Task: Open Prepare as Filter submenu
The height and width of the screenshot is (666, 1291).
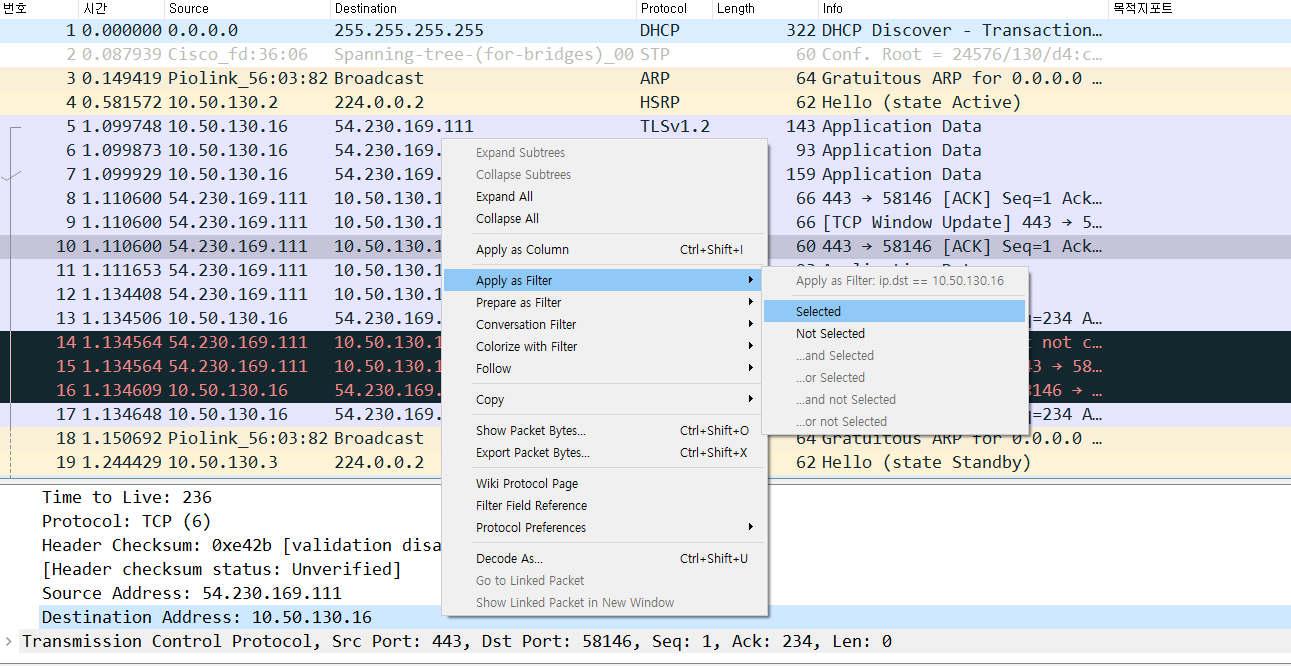Action: coord(603,303)
